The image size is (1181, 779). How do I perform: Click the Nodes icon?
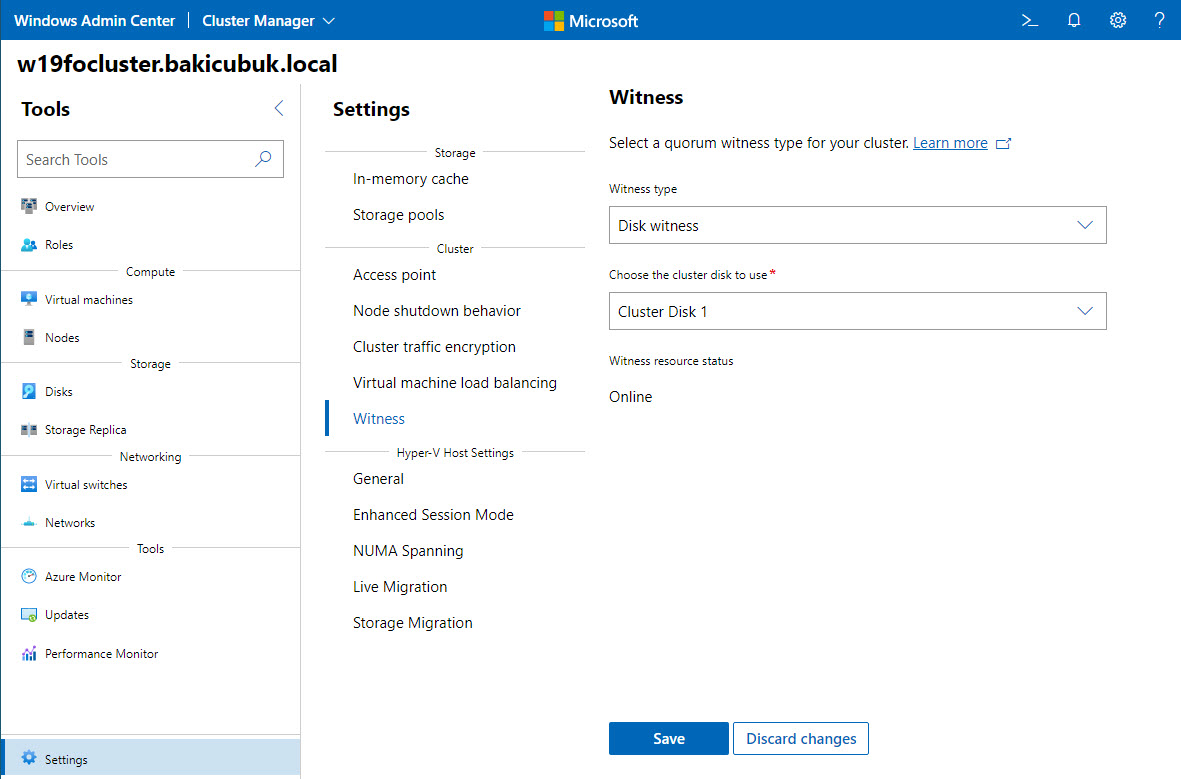click(29, 337)
